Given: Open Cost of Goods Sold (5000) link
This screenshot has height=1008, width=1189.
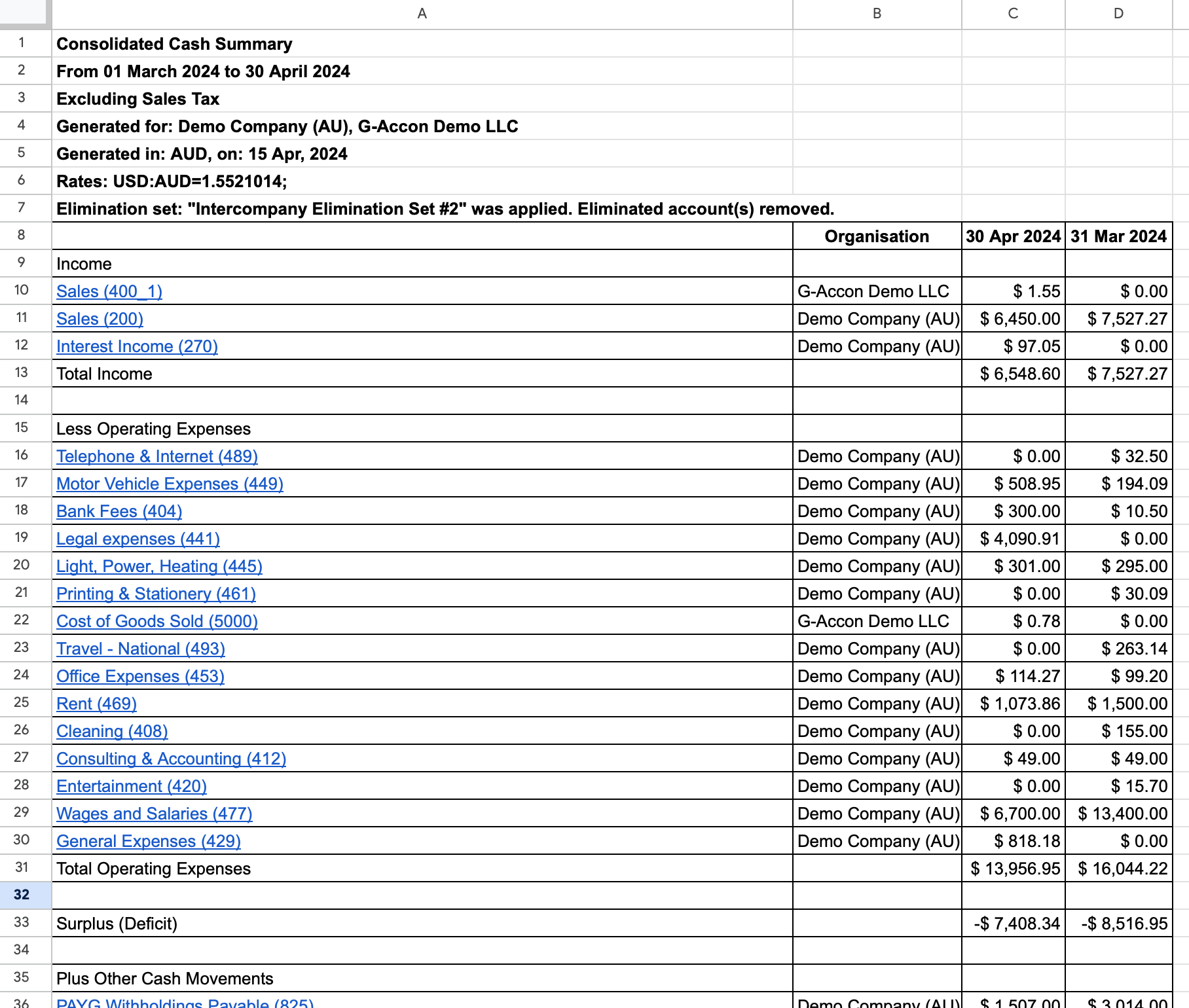Looking at the screenshot, I should coord(157,621).
